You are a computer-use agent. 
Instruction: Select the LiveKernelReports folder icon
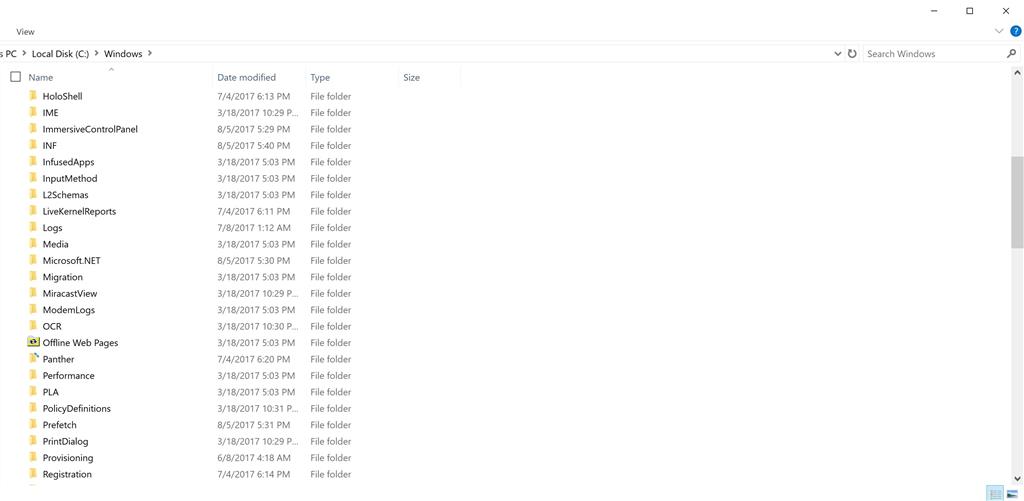[x=33, y=211]
